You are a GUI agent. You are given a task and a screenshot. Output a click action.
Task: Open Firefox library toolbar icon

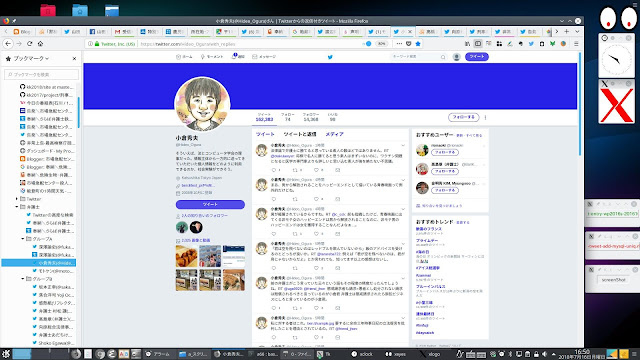coord(467,44)
